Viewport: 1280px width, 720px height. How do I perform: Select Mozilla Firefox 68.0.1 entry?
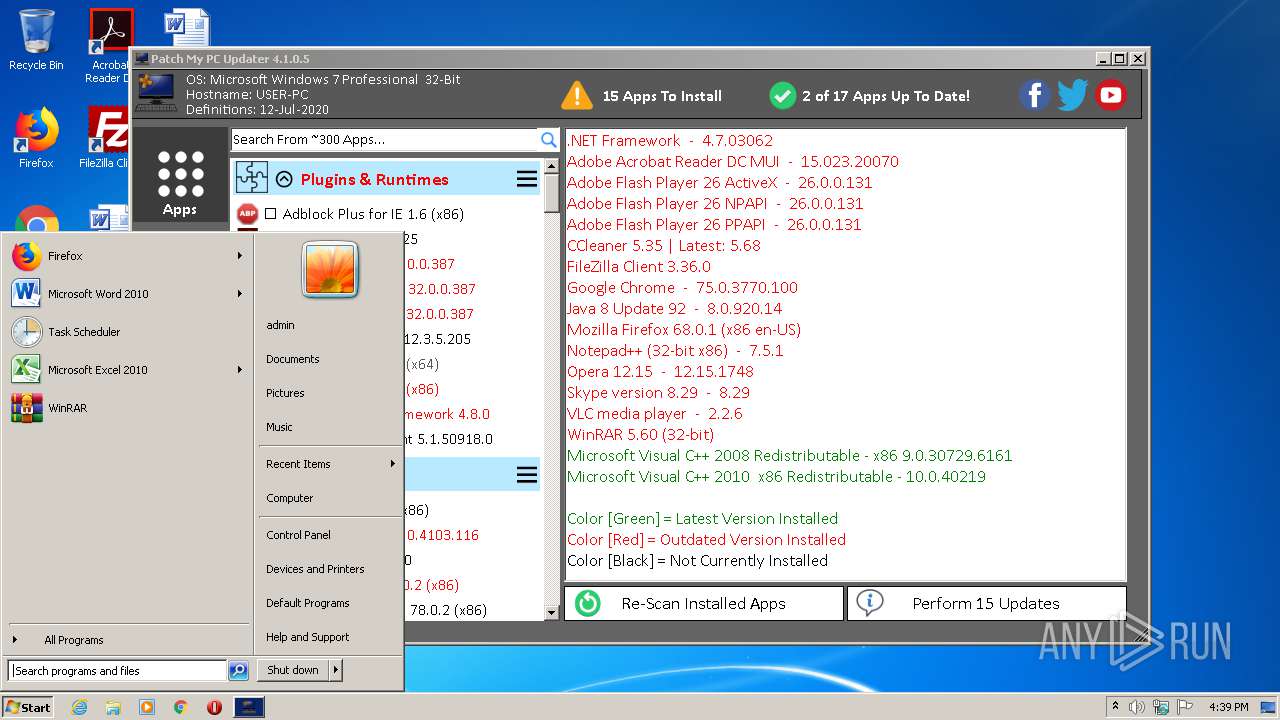point(684,329)
